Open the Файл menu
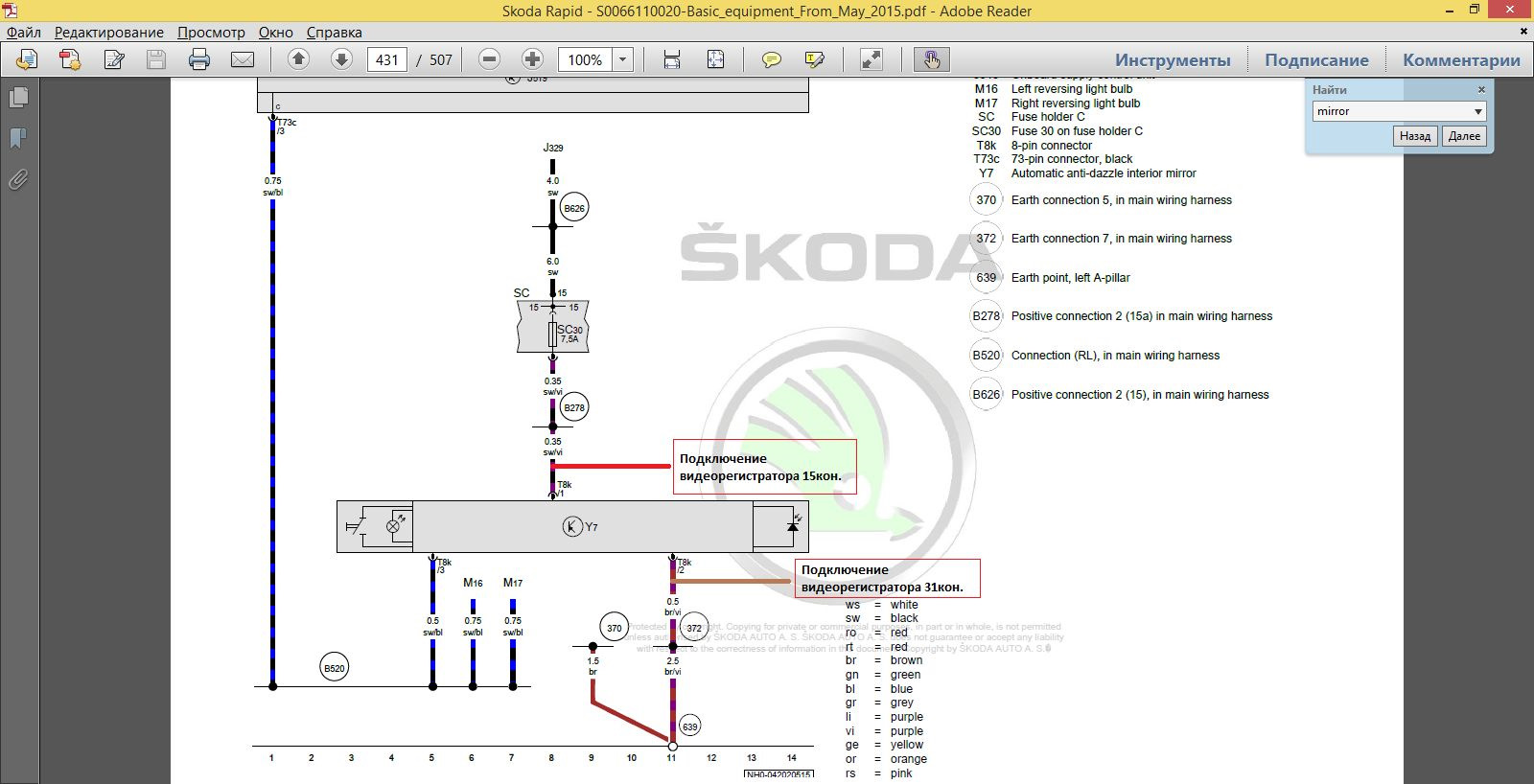 pos(24,32)
